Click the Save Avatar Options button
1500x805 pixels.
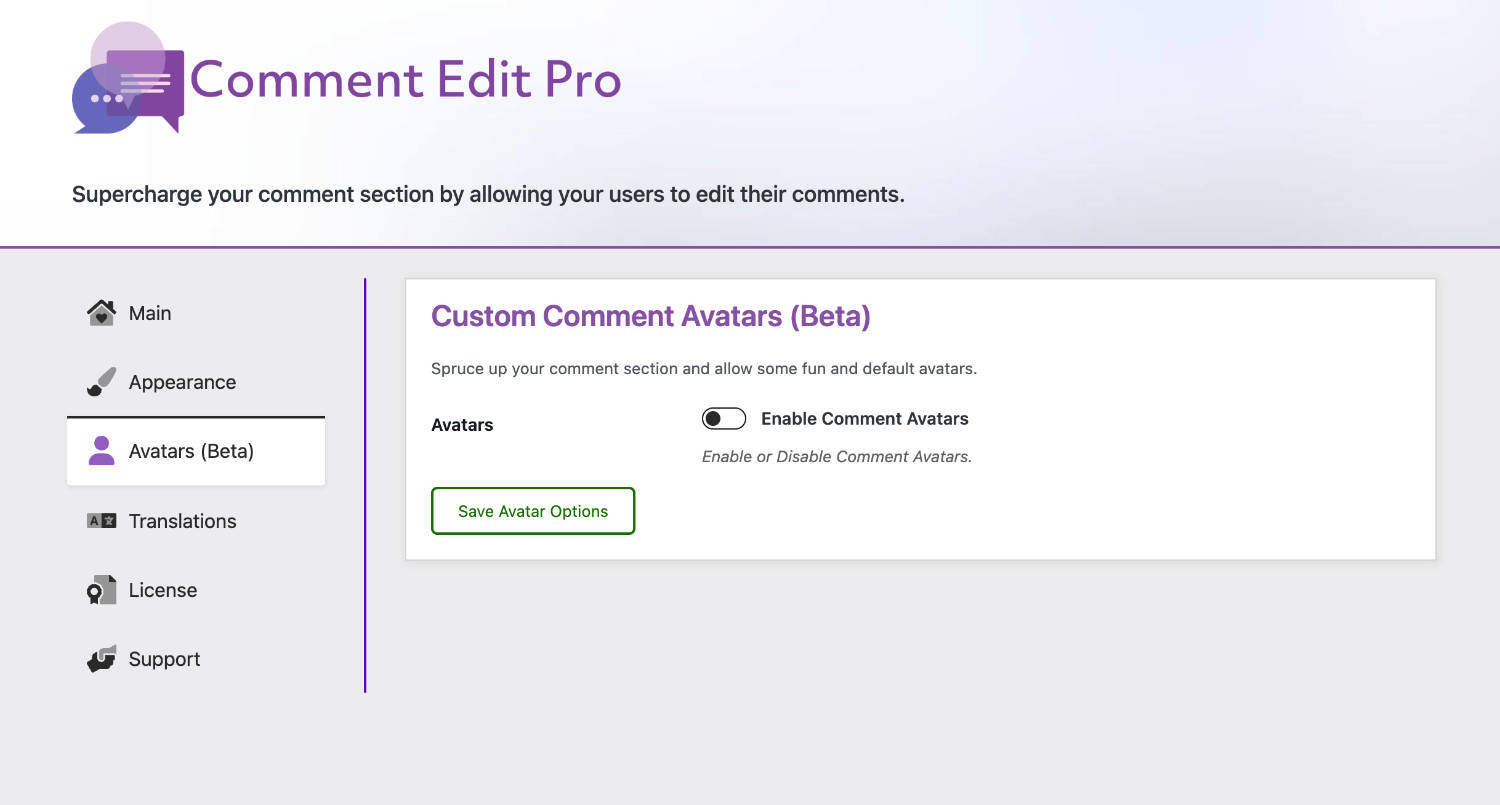(x=533, y=511)
